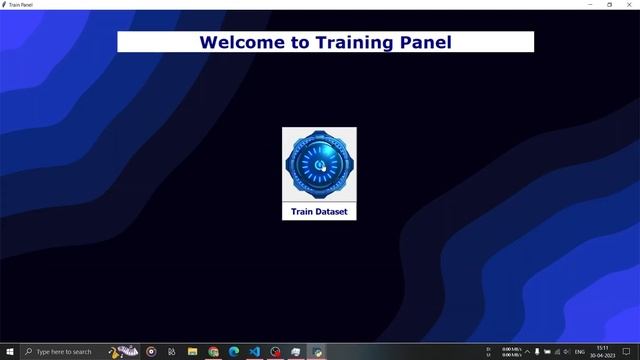Open Microsoft Edge from the taskbar

[234, 351]
